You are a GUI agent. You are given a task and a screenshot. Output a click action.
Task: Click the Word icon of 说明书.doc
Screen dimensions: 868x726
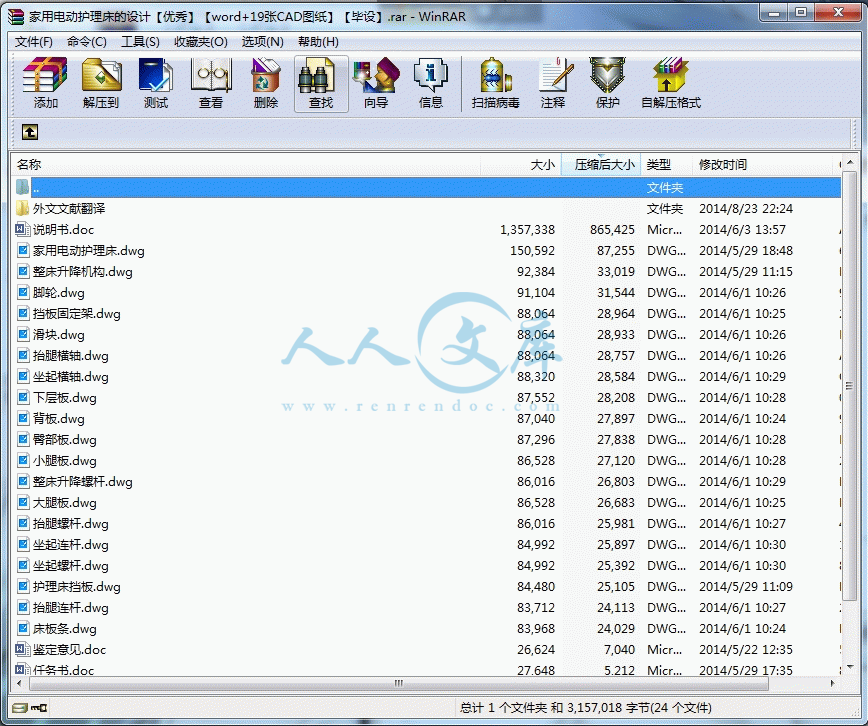[22, 229]
